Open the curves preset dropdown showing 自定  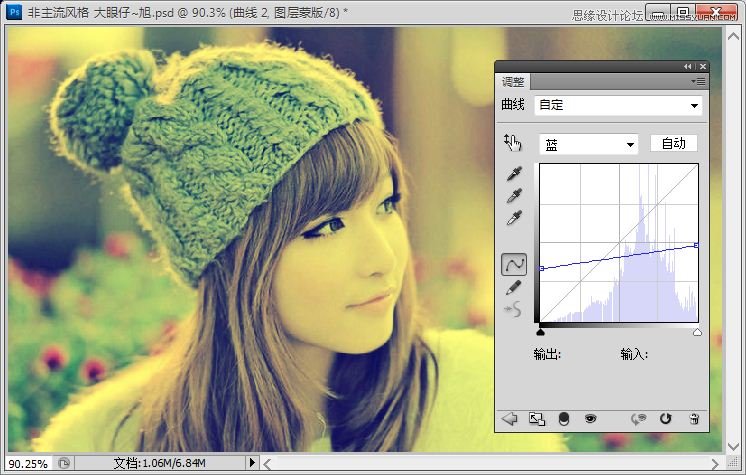point(618,105)
